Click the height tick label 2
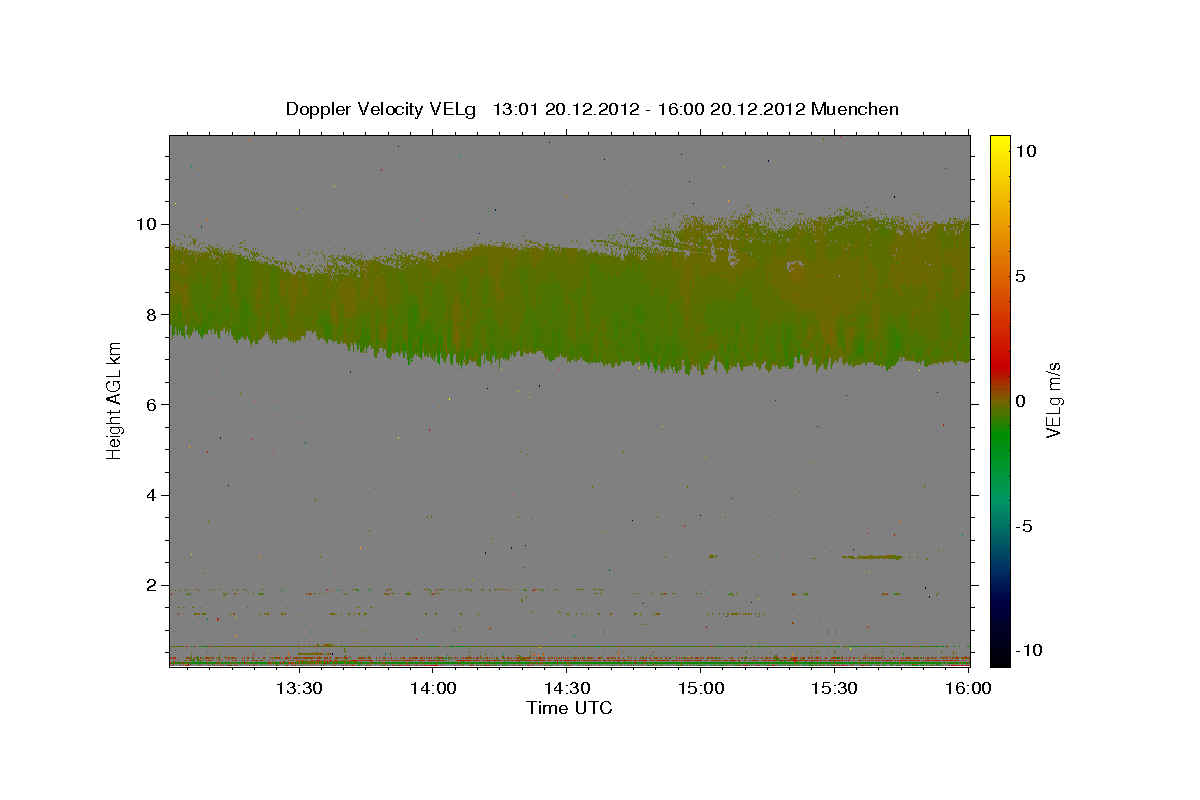The image size is (1200, 800). tap(153, 586)
